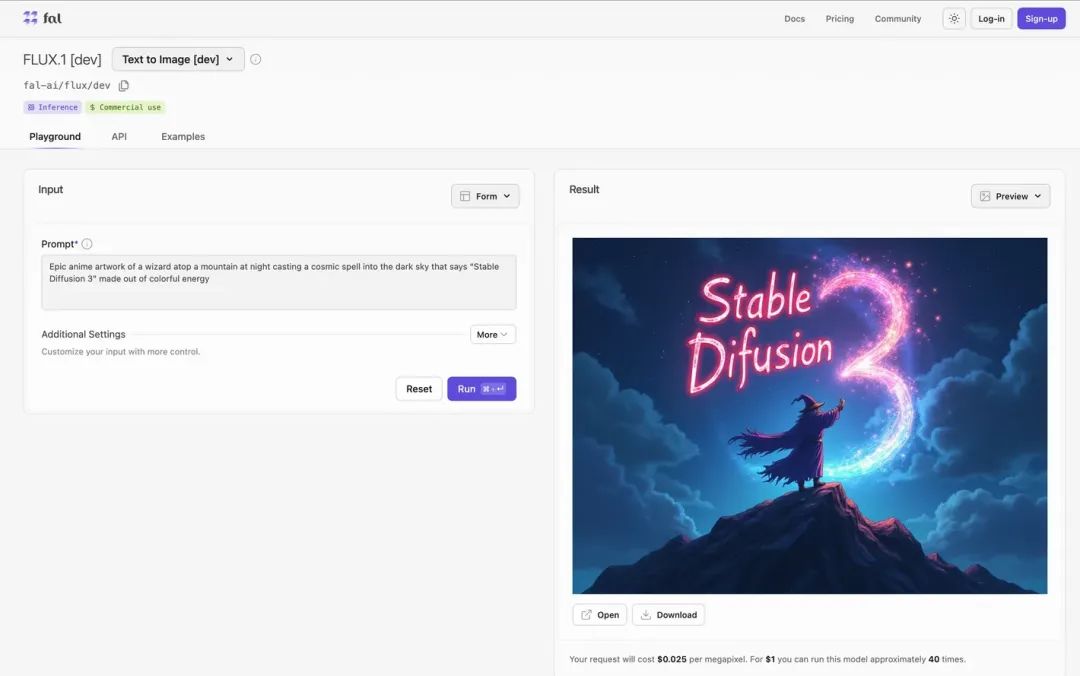Click the $0.025 cost text
Viewport: 1080px width, 676px height.
point(672,659)
